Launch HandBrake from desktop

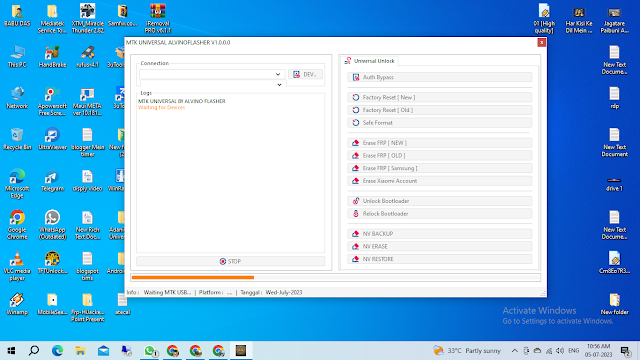pyautogui.click(x=52, y=57)
